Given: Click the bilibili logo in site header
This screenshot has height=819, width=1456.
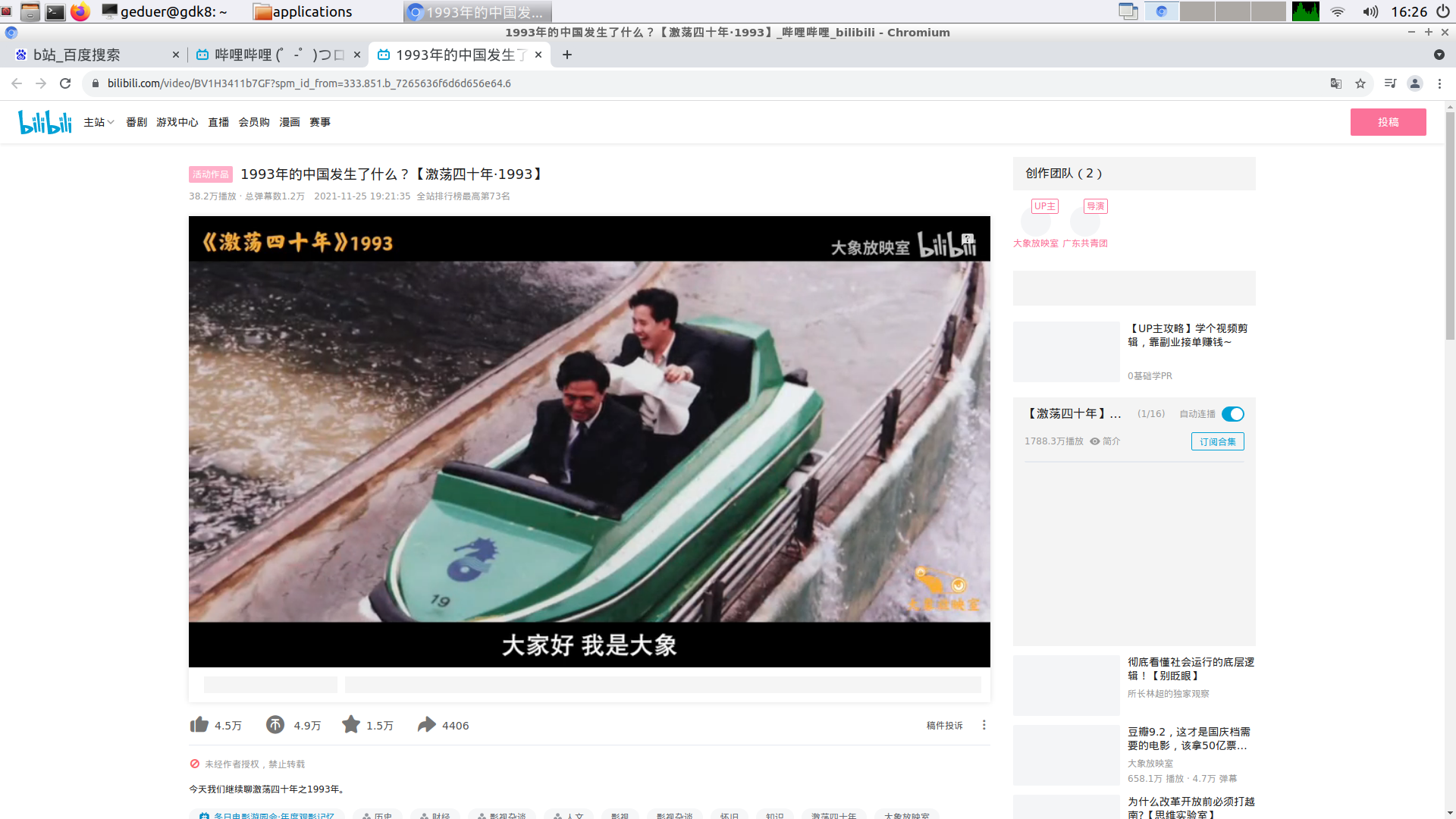Looking at the screenshot, I should point(45,122).
